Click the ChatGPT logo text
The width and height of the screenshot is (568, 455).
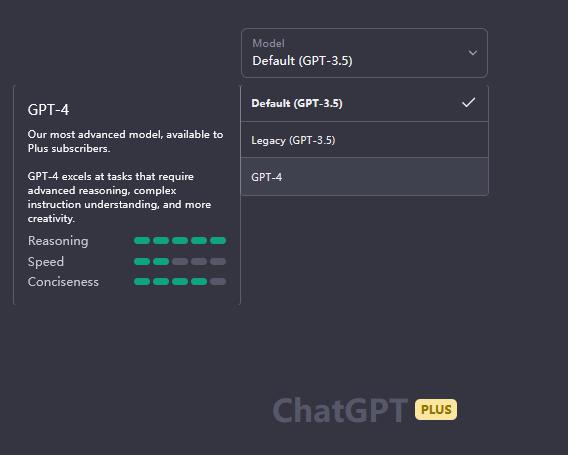(340, 410)
